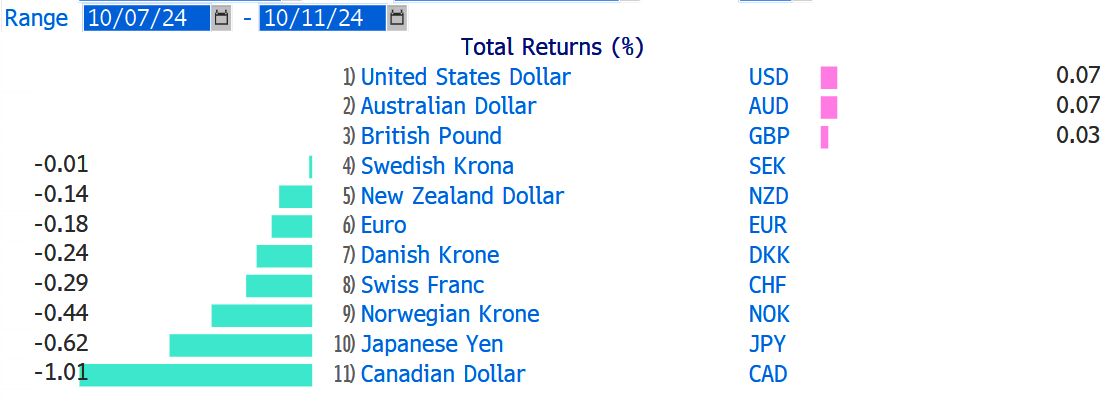Select the Danish Krone entry
The image size is (1112, 398).
(x=430, y=255)
